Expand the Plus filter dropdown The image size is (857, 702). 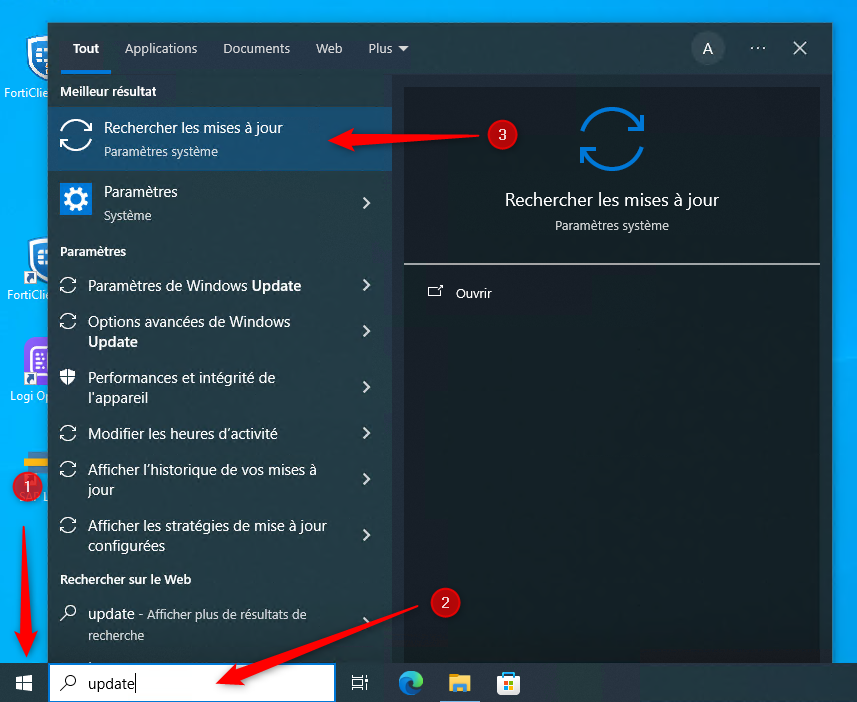pos(388,48)
